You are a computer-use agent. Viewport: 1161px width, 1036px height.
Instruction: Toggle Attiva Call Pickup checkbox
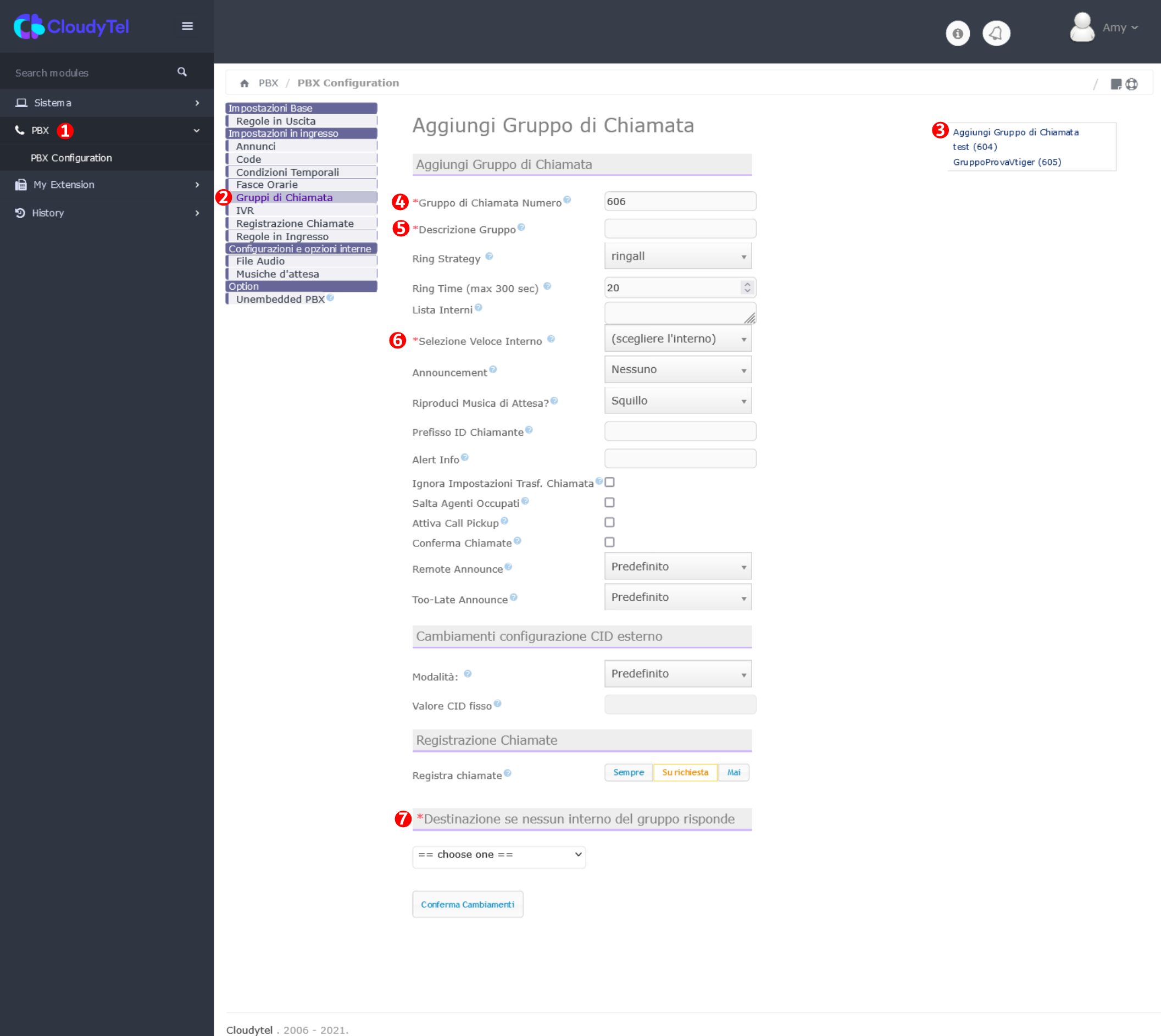point(609,523)
